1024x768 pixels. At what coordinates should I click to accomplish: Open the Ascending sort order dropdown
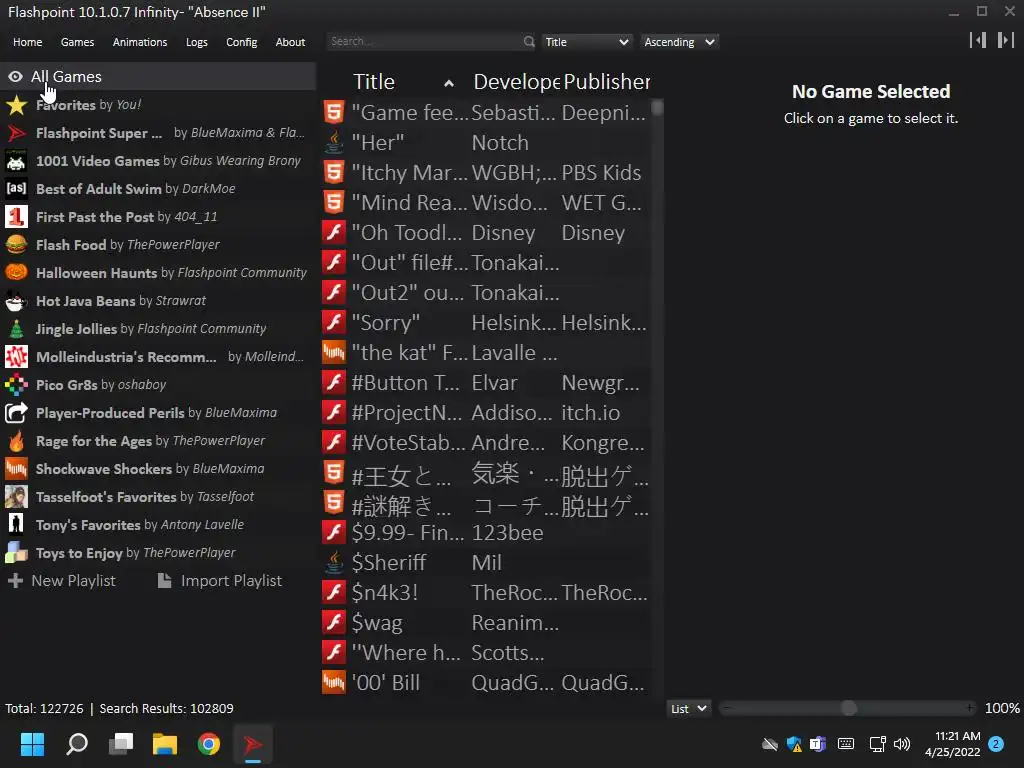679,42
